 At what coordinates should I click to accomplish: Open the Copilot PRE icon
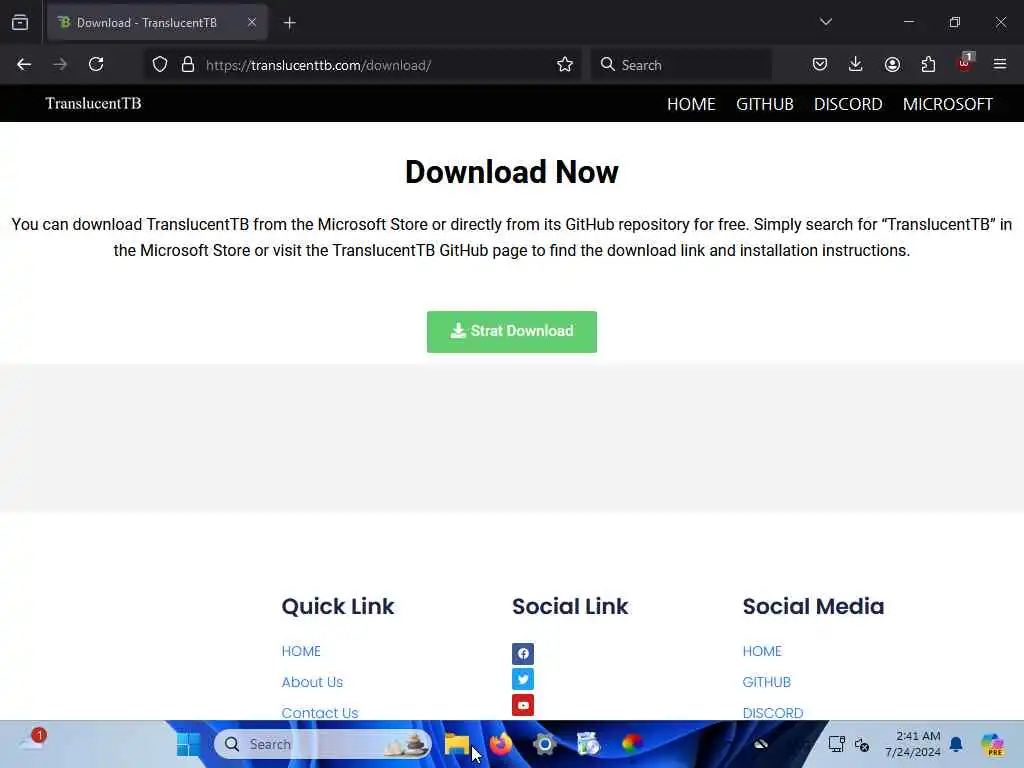pos(992,744)
